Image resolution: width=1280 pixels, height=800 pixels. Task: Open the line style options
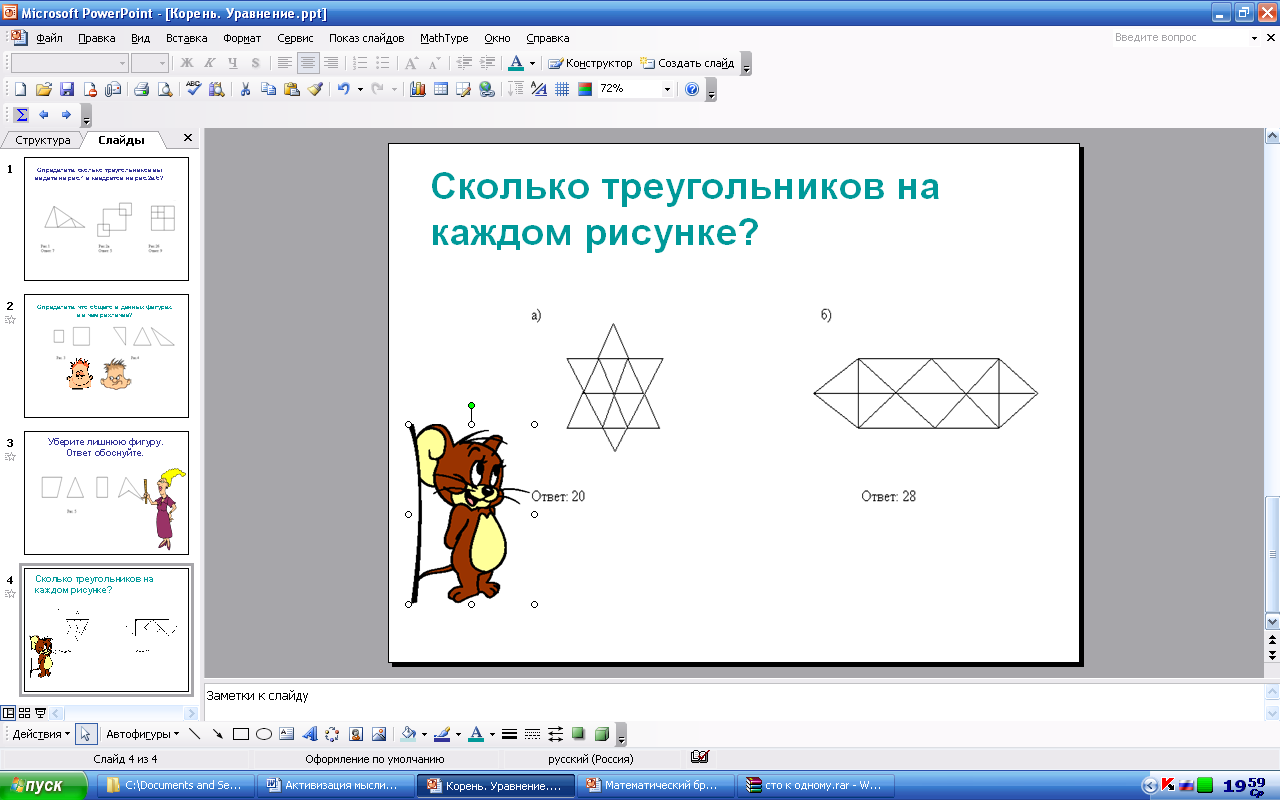(509, 734)
